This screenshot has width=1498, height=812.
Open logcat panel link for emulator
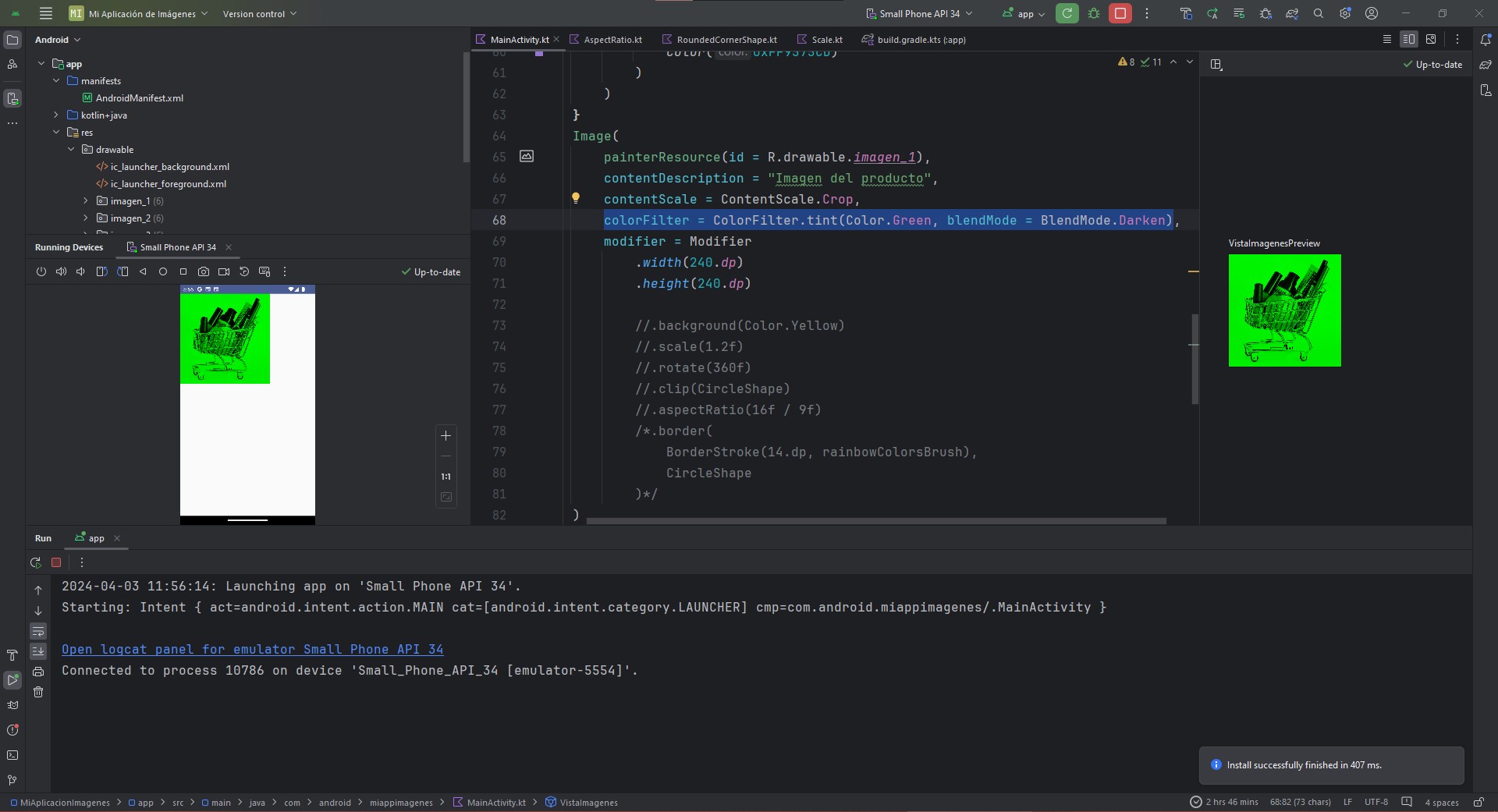pyautogui.click(x=252, y=649)
